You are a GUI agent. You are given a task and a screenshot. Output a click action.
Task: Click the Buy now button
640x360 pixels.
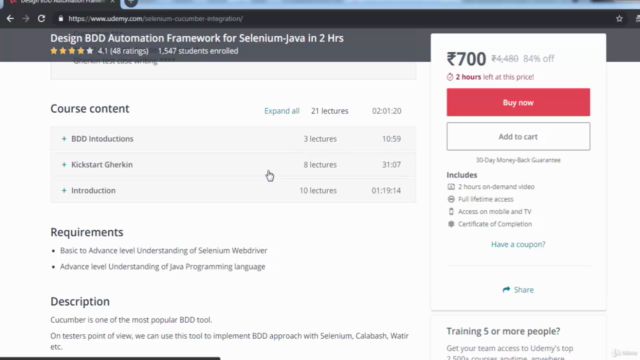point(518,102)
